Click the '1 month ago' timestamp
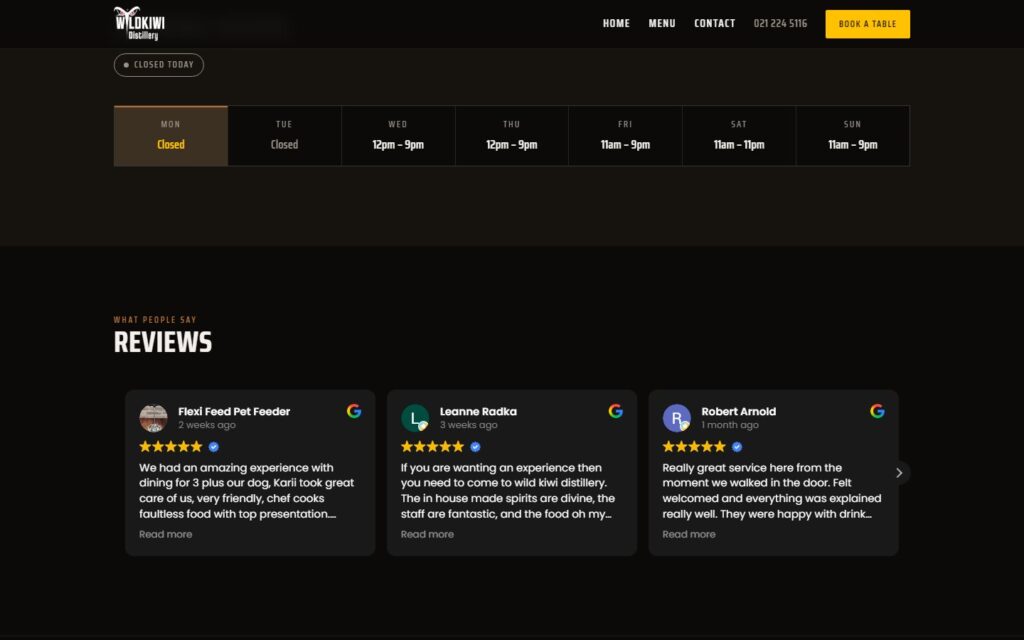This screenshot has width=1024, height=640. point(730,425)
